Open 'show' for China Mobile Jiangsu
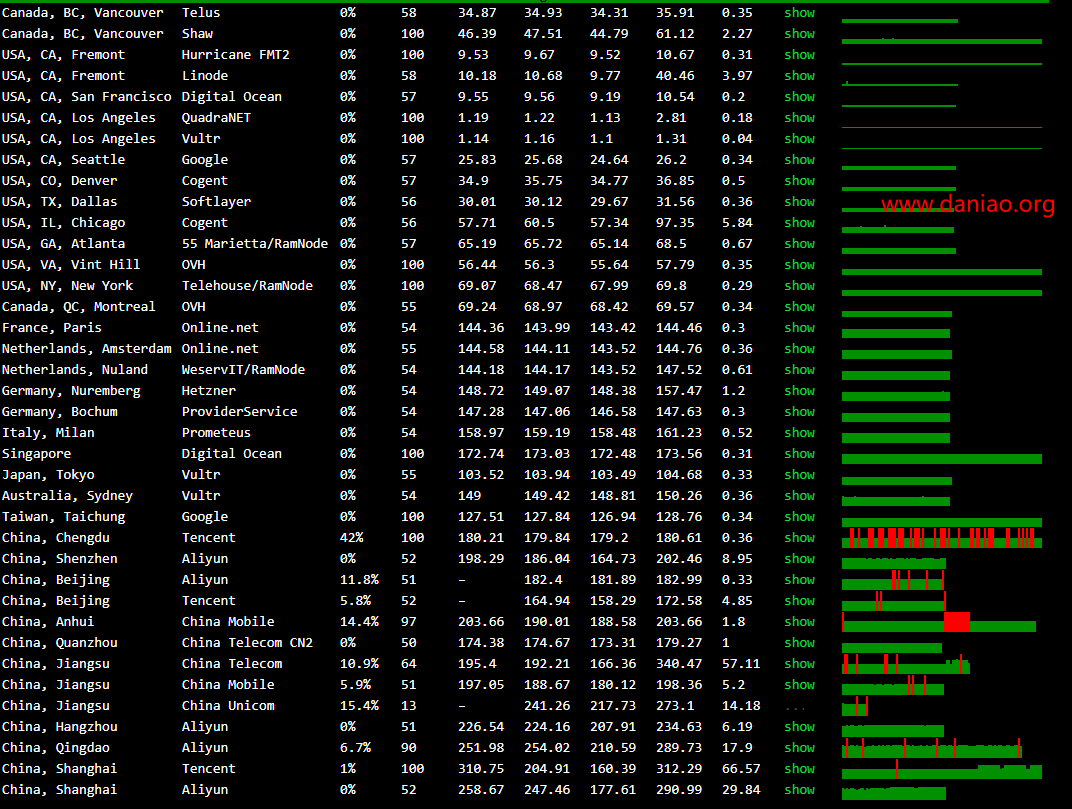Viewport: 1072px width, 809px height. click(799, 685)
